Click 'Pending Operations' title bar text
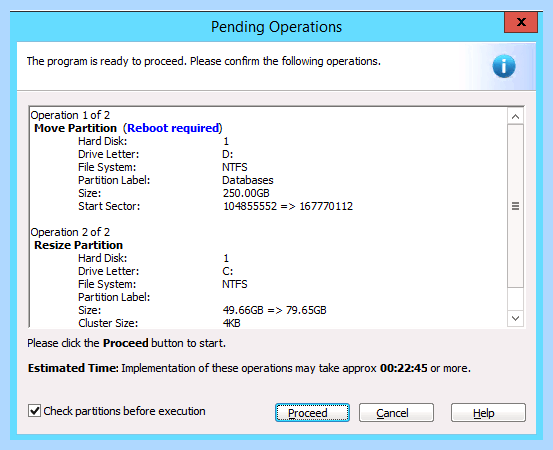 tap(276, 27)
